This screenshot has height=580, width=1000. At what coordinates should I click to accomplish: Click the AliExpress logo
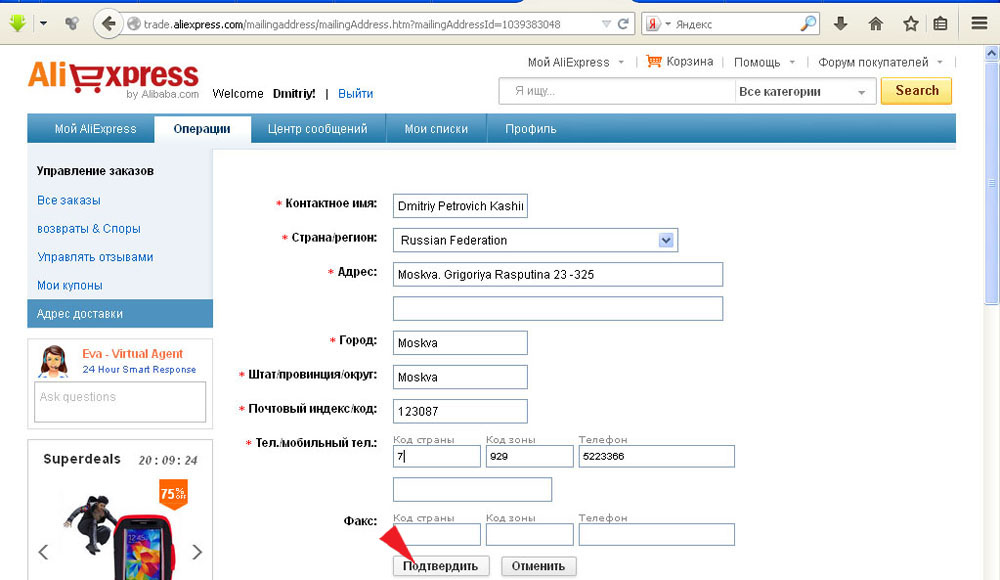click(113, 78)
